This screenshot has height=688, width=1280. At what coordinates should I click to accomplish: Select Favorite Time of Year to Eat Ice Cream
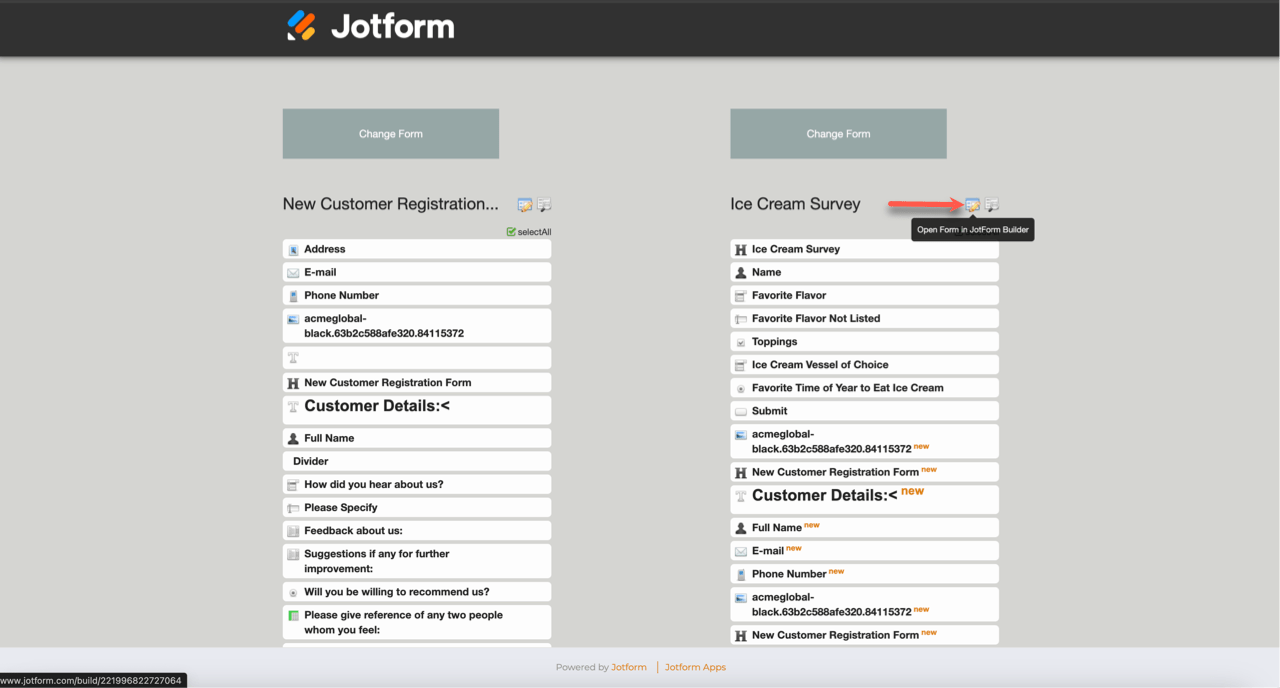865,387
